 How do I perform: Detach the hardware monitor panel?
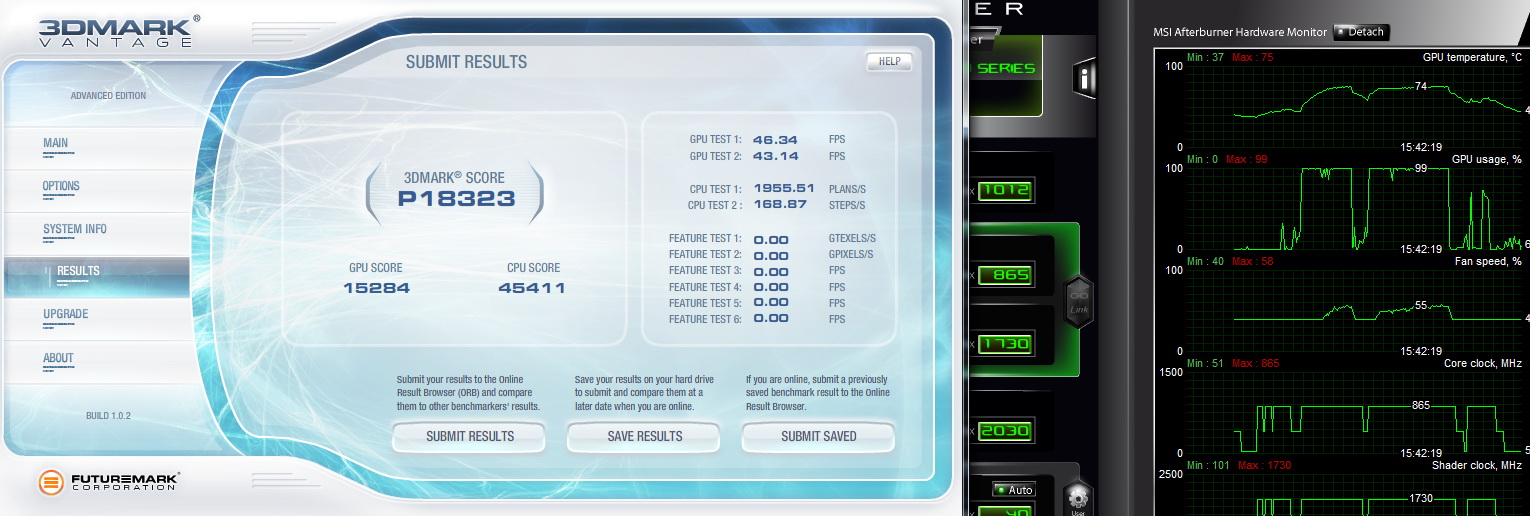pyautogui.click(x=1360, y=32)
